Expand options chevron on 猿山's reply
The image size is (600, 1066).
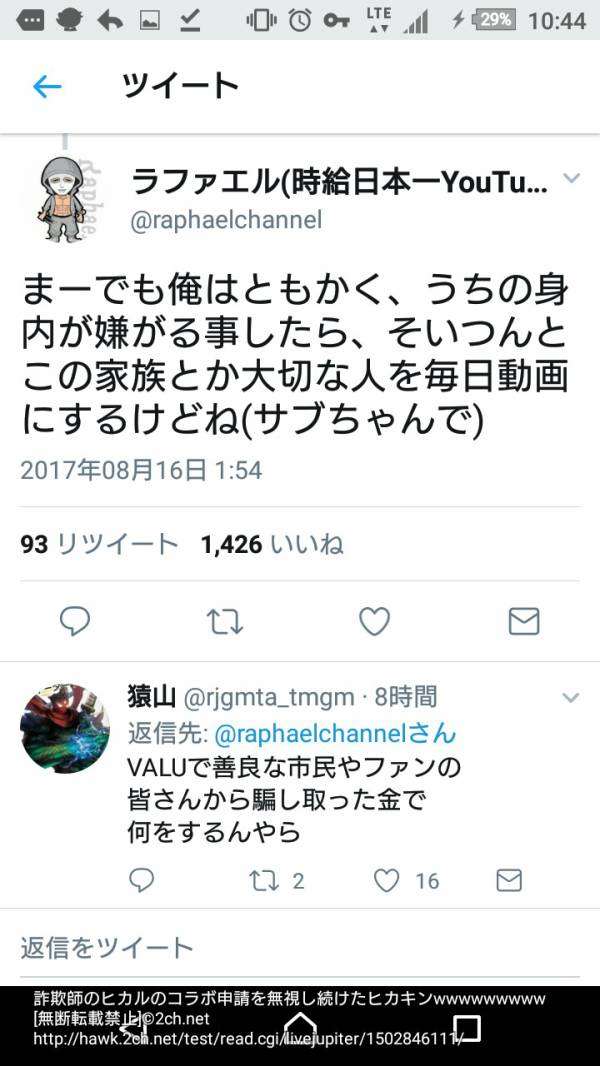571,698
